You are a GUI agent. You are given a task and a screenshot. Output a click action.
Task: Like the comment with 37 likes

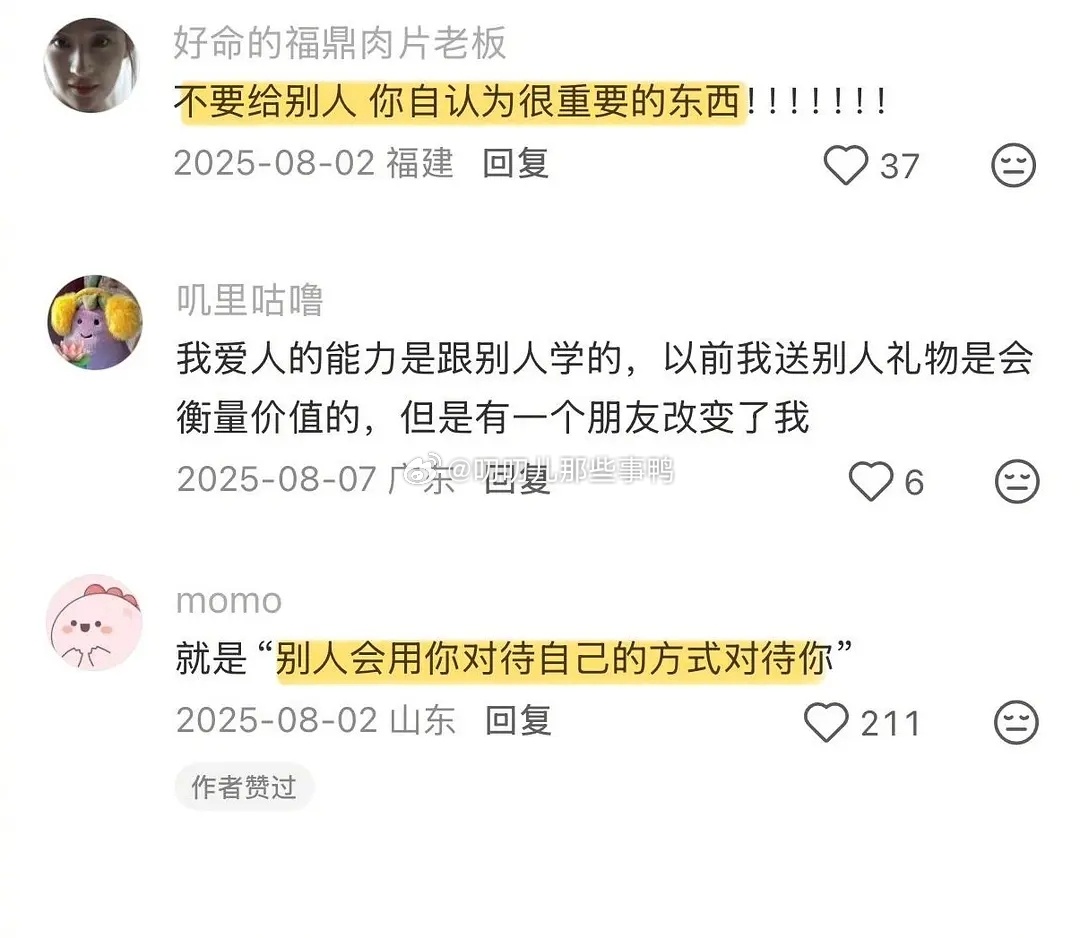pyautogui.click(x=845, y=165)
